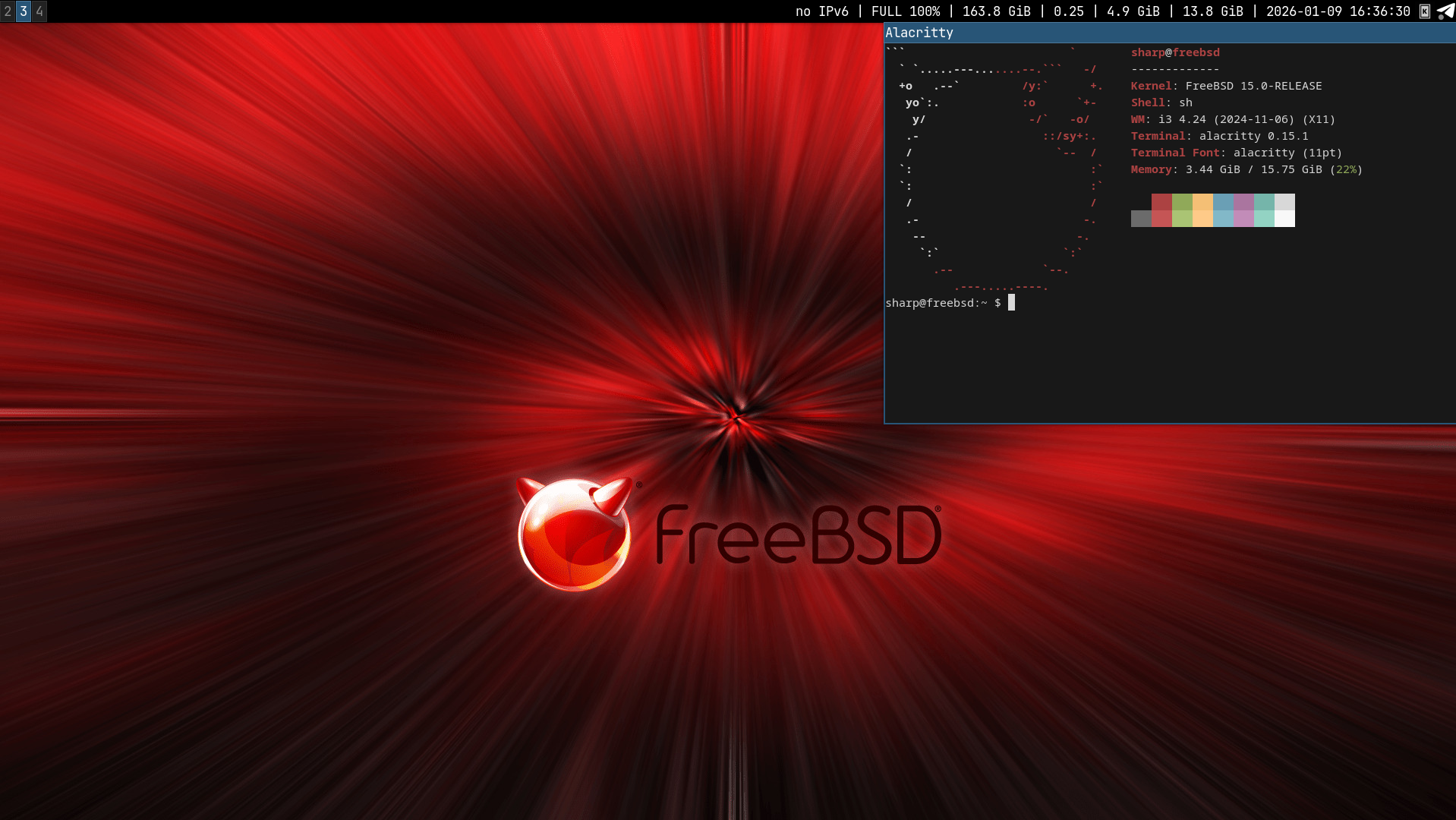
Task: Pick the light blue swatch in lower row
Action: 1223,219
